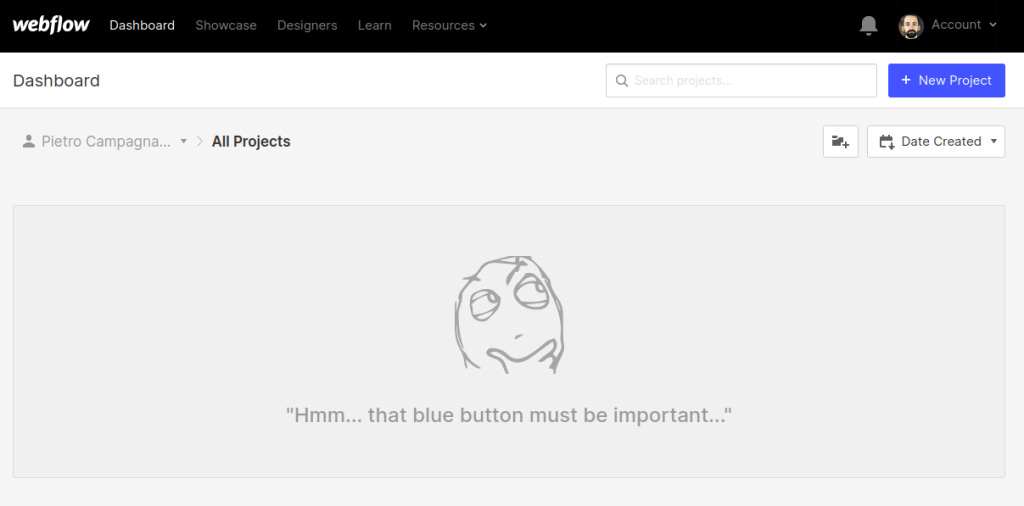
Task: Expand the Pietro Campagna workspace switcher
Action: click(104, 141)
